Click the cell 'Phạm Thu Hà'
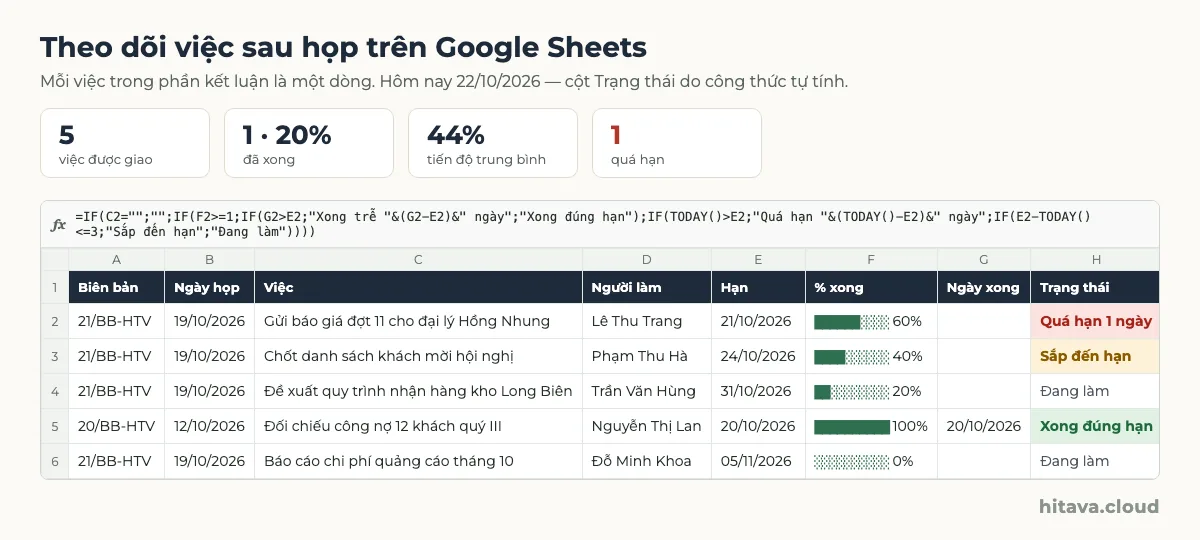1200x540 pixels. (647, 356)
